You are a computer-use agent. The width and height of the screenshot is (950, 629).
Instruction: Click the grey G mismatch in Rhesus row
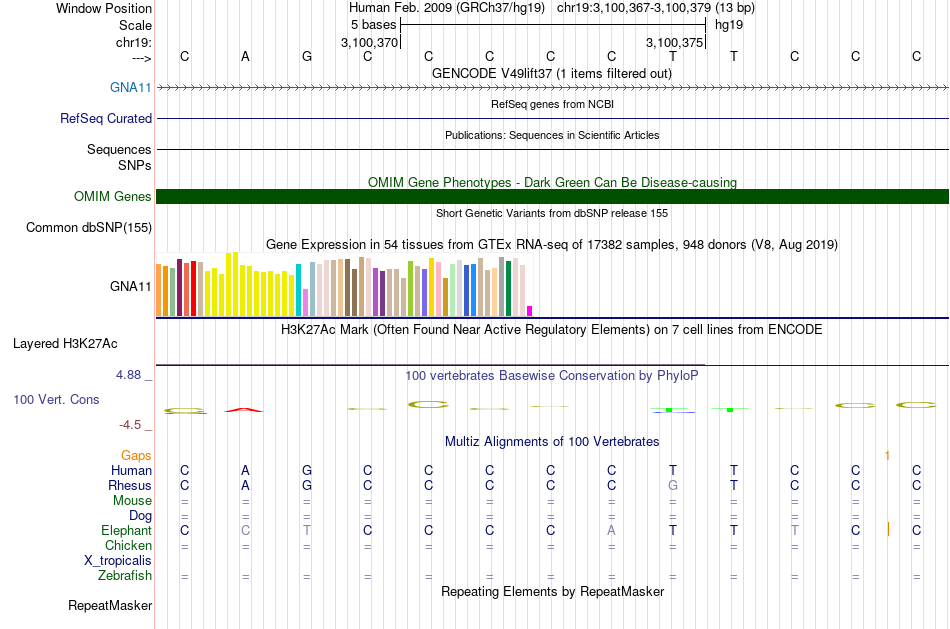673,485
